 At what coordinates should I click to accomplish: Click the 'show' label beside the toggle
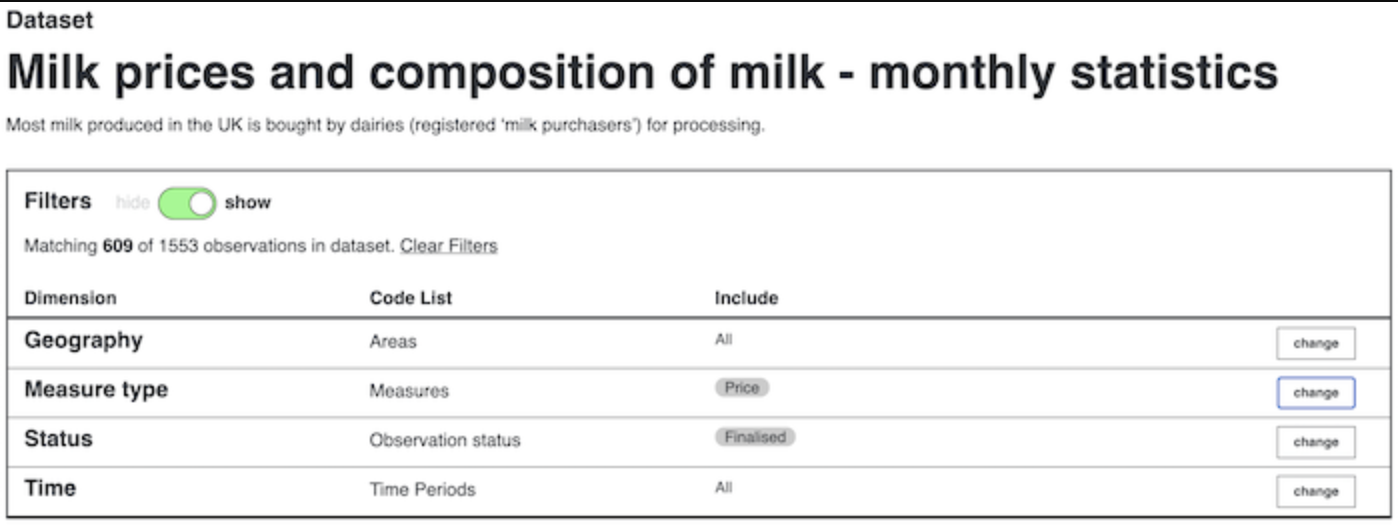(247, 203)
